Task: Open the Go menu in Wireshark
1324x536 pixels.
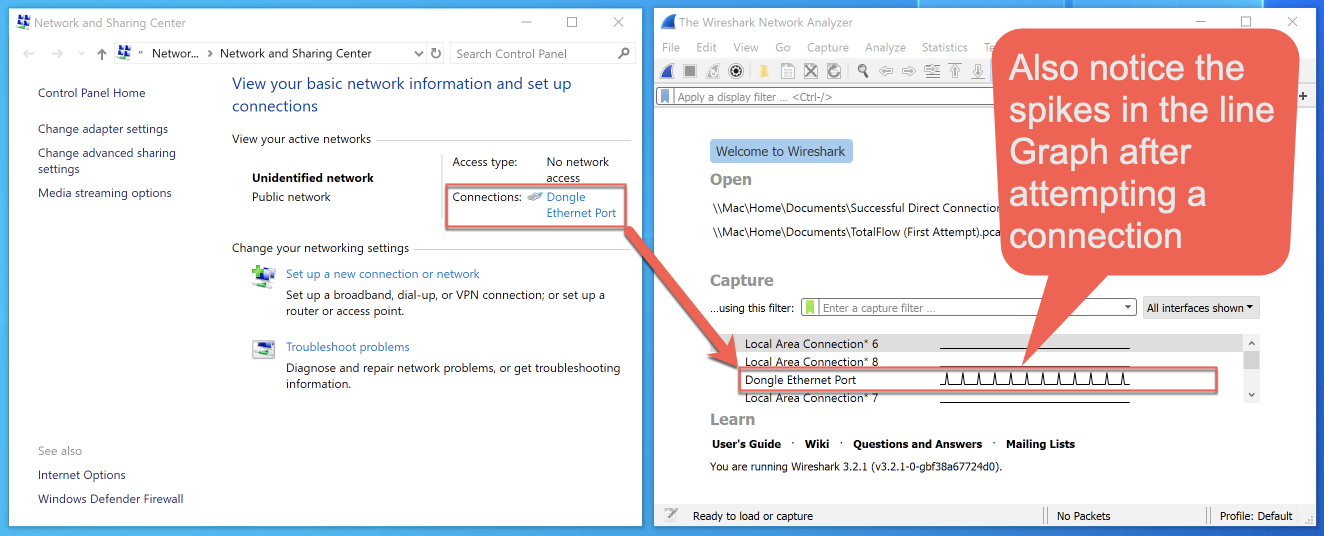Action: (x=782, y=47)
